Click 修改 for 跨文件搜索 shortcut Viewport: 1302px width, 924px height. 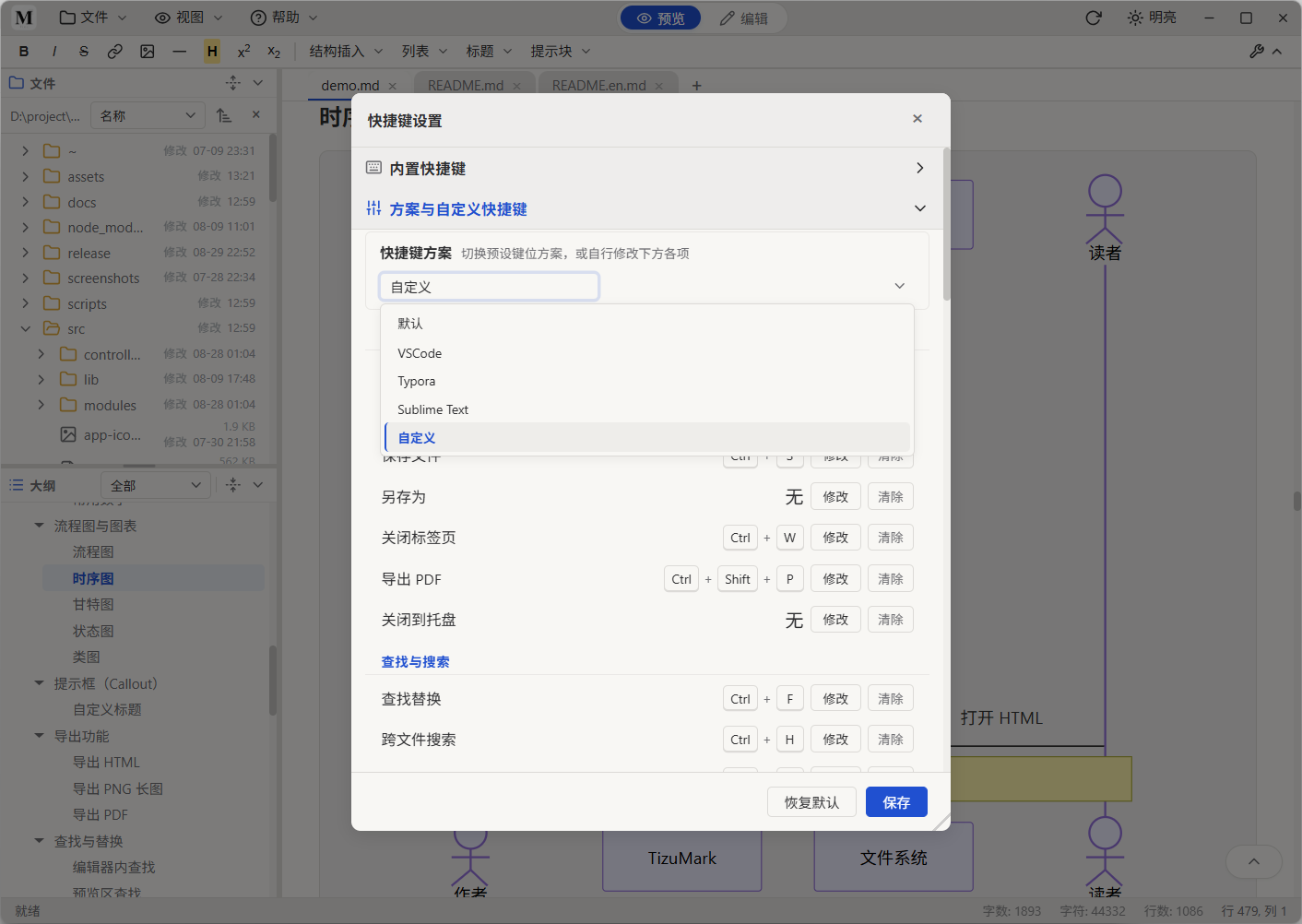tap(835, 740)
